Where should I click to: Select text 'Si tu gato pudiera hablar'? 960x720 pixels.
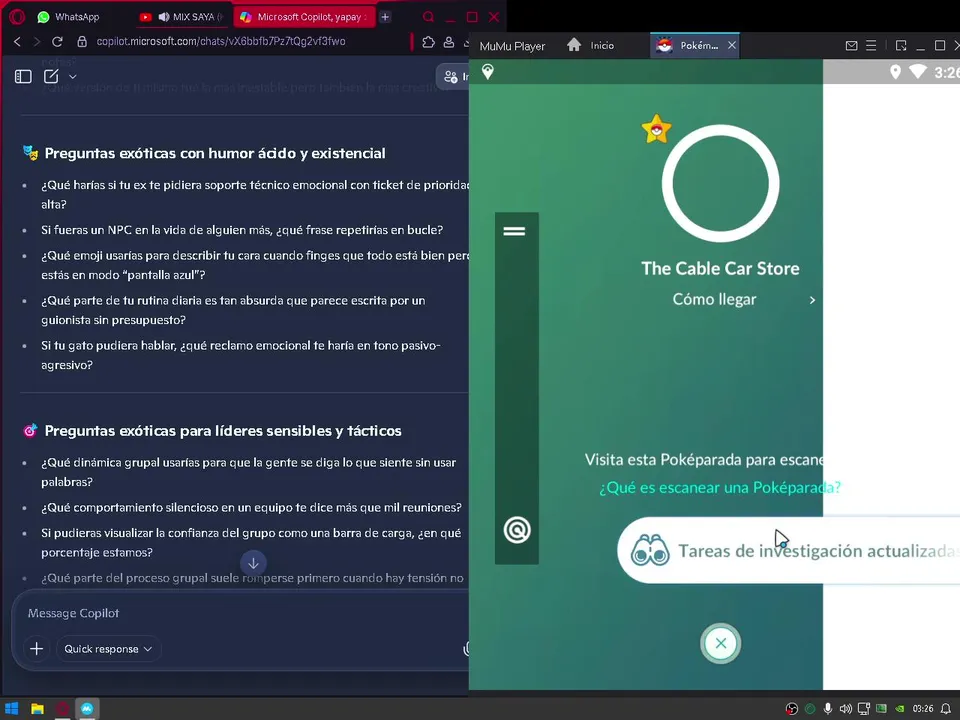(241, 355)
